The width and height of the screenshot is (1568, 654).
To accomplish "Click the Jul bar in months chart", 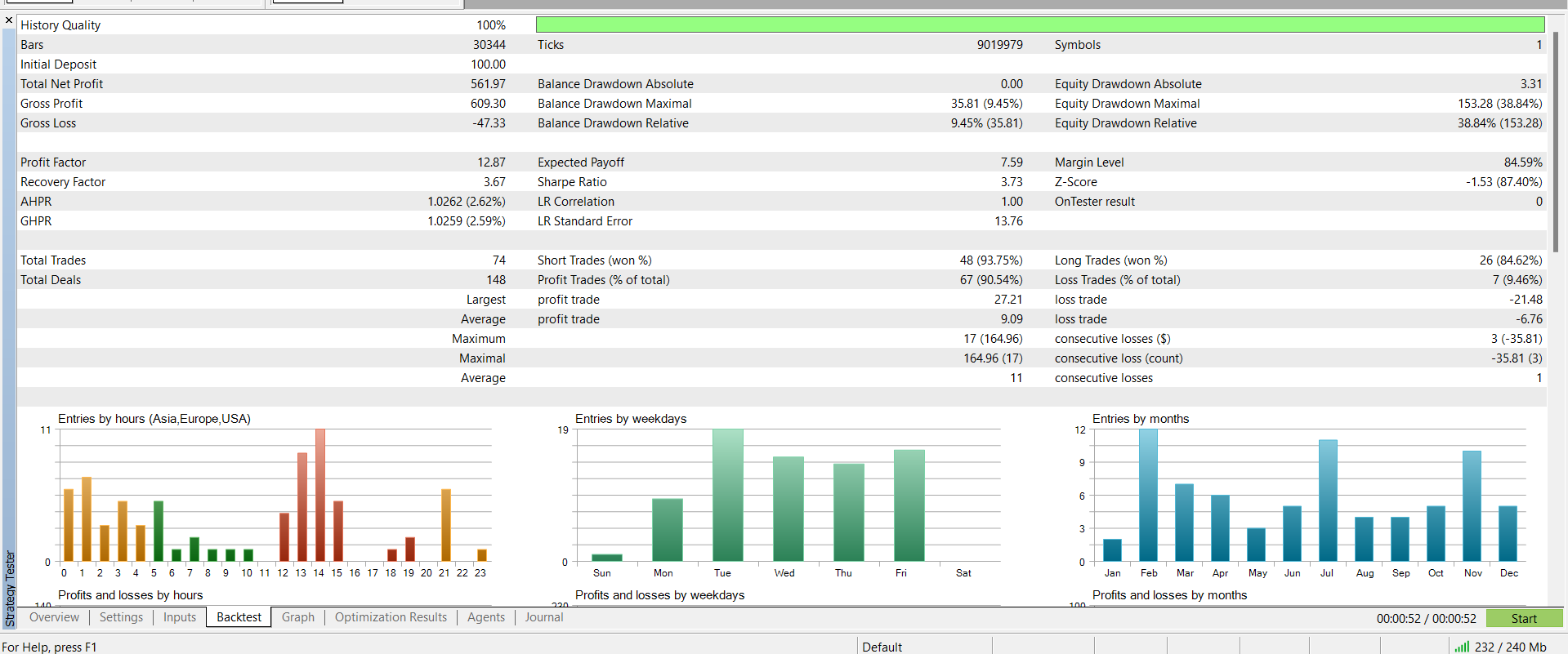I will point(1328,501).
